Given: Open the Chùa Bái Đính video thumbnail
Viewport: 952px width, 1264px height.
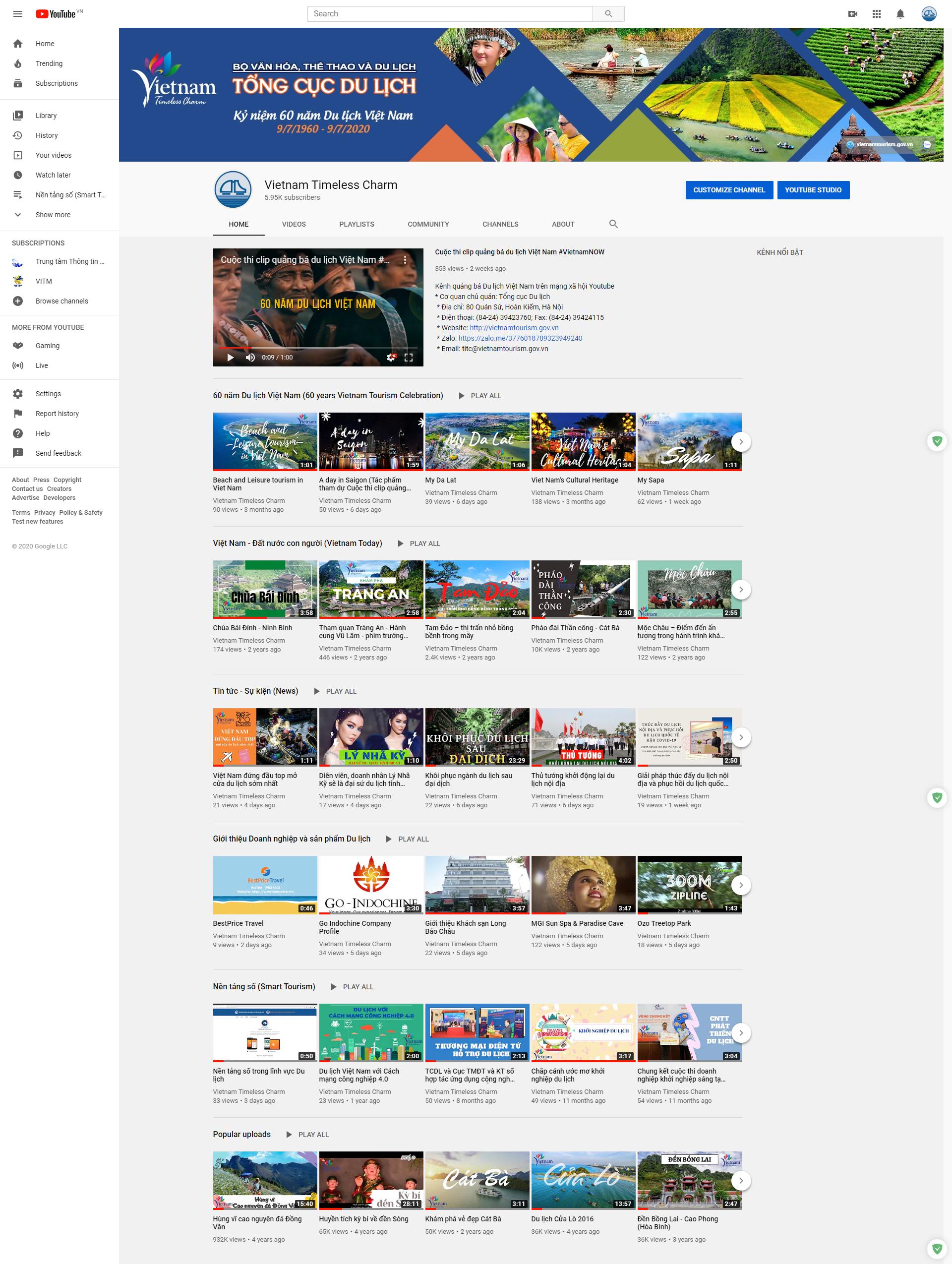Looking at the screenshot, I should pyautogui.click(x=265, y=589).
